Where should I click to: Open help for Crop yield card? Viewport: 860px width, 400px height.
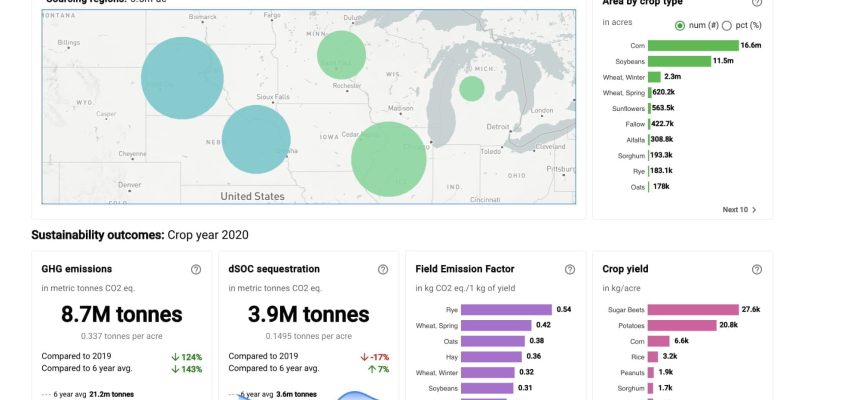coord(757,269)
